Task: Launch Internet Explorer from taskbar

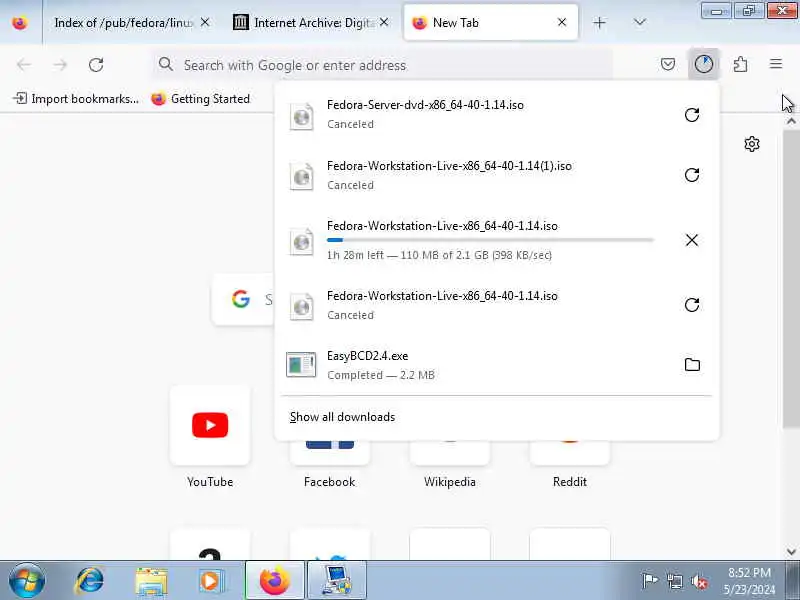Action: (90, 581)
